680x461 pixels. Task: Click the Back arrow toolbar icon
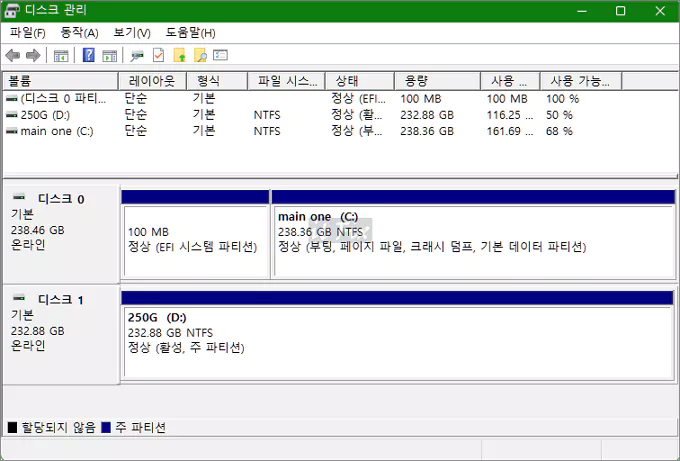[13, 56]
